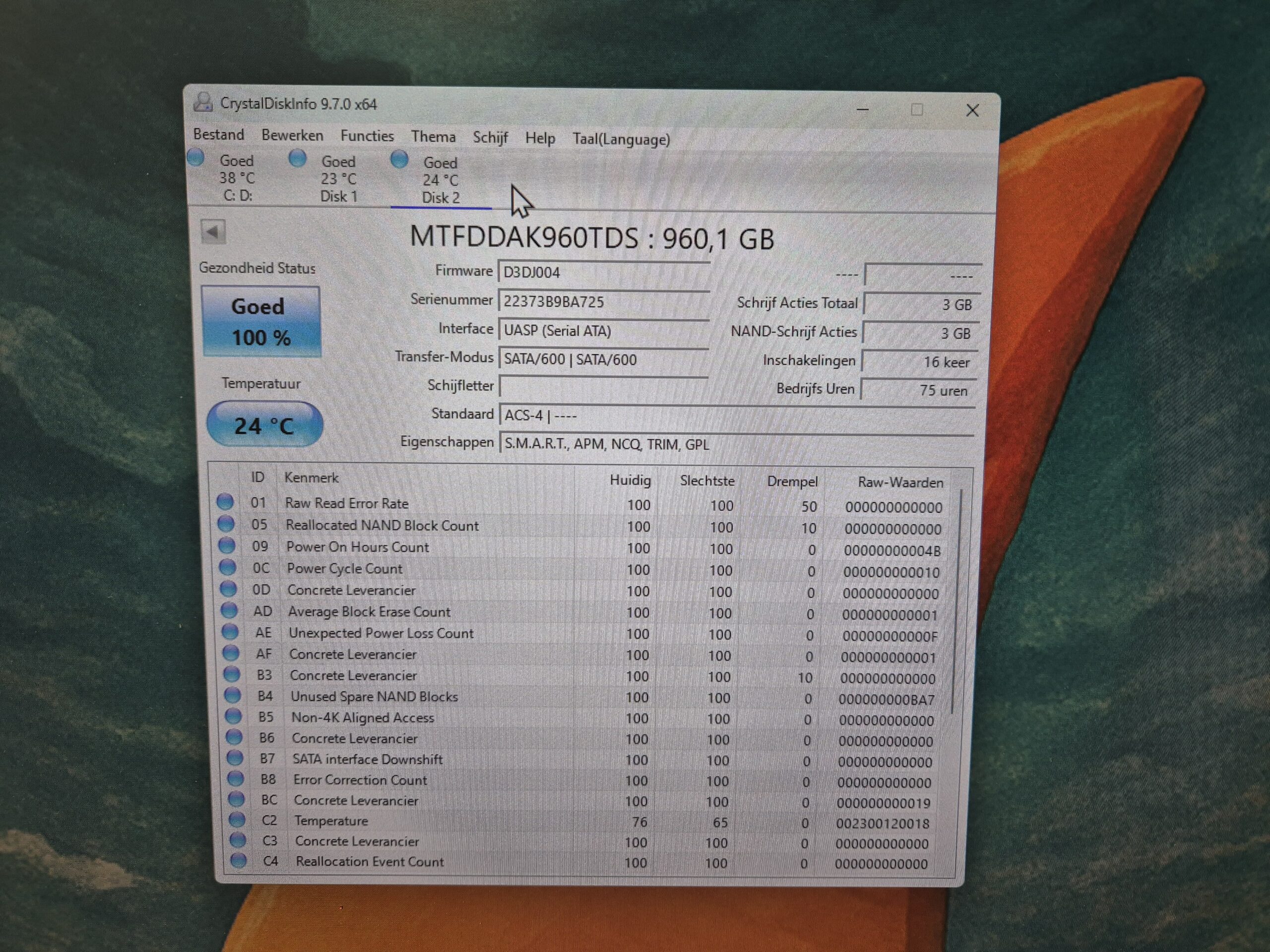Click the Slechtste column header

(x=707, y=481)
